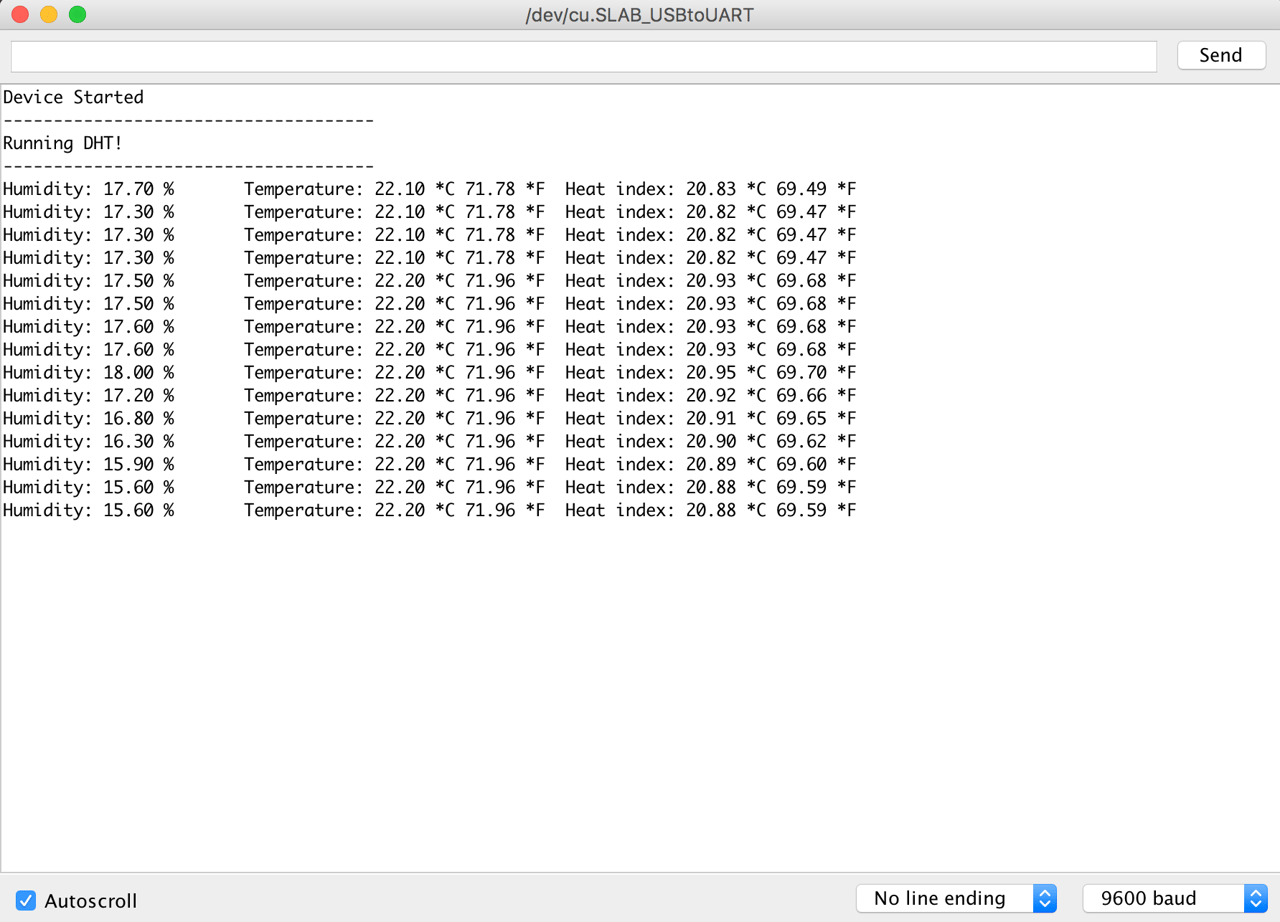This screenshot has width=1280, height=922.
Task: Focus the serial message input field
Action: 583,56
